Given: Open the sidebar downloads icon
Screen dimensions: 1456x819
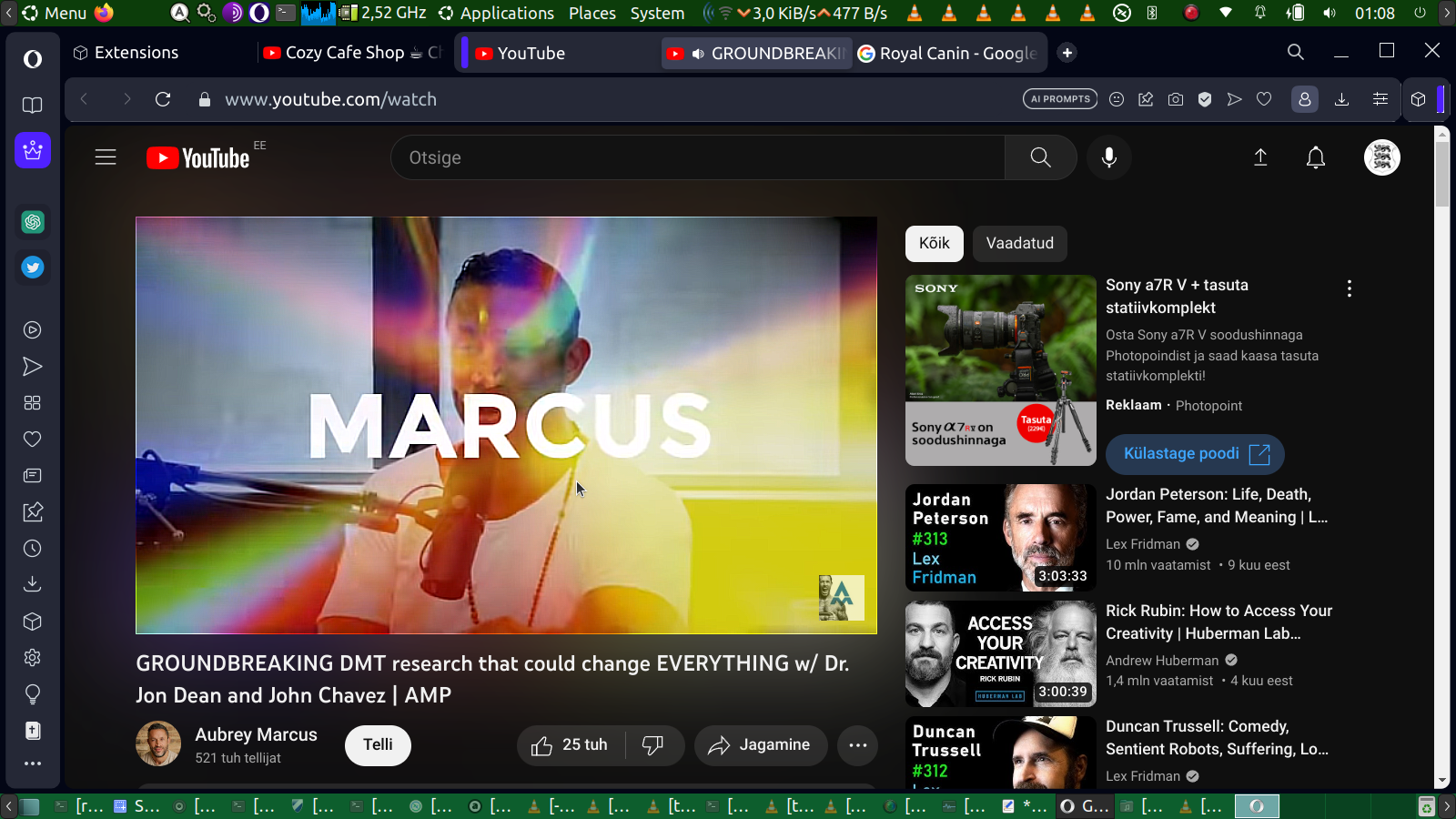Looking at the screenshot, I should click(33, 584).
